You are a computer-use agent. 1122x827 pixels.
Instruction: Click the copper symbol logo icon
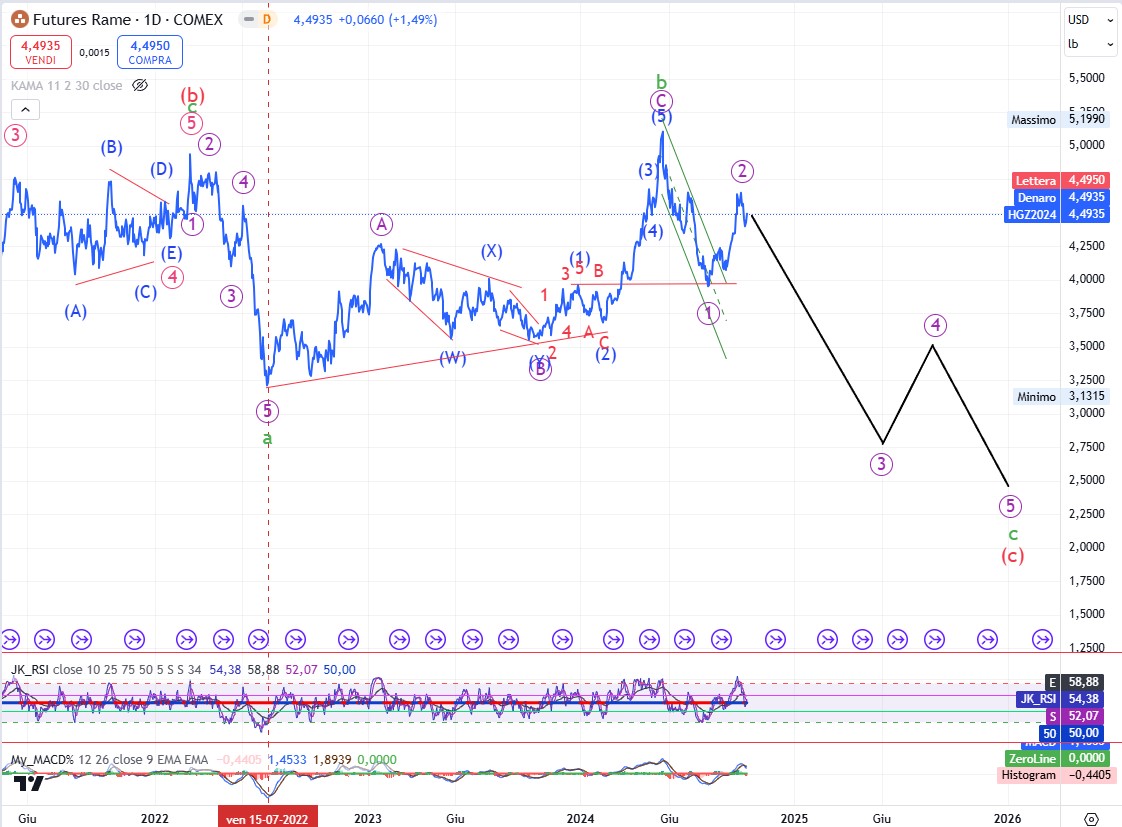point(19,19)
